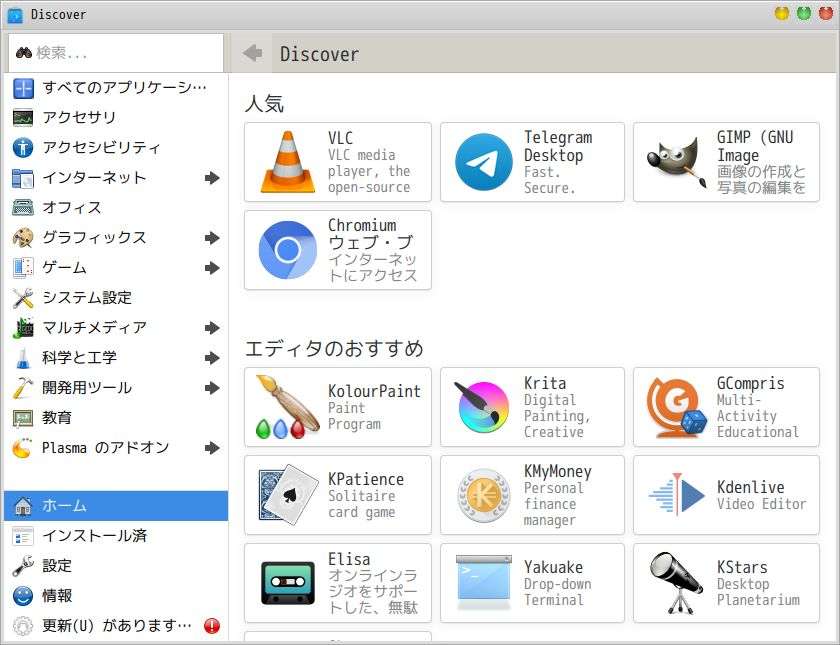This screenshot has width=840, height=645.
Task: Click the Chromium browser icon
Action: [288, 250]
